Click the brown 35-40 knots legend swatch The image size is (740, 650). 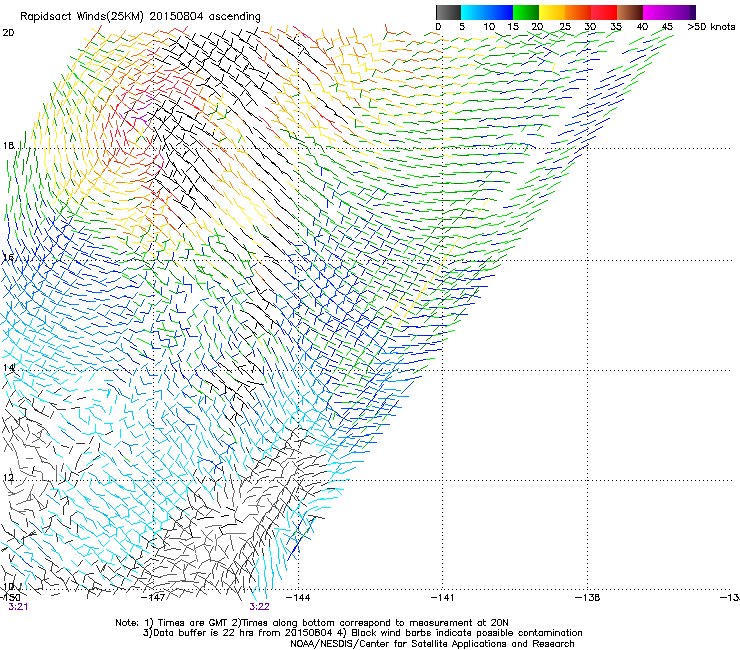click(630, 12)
